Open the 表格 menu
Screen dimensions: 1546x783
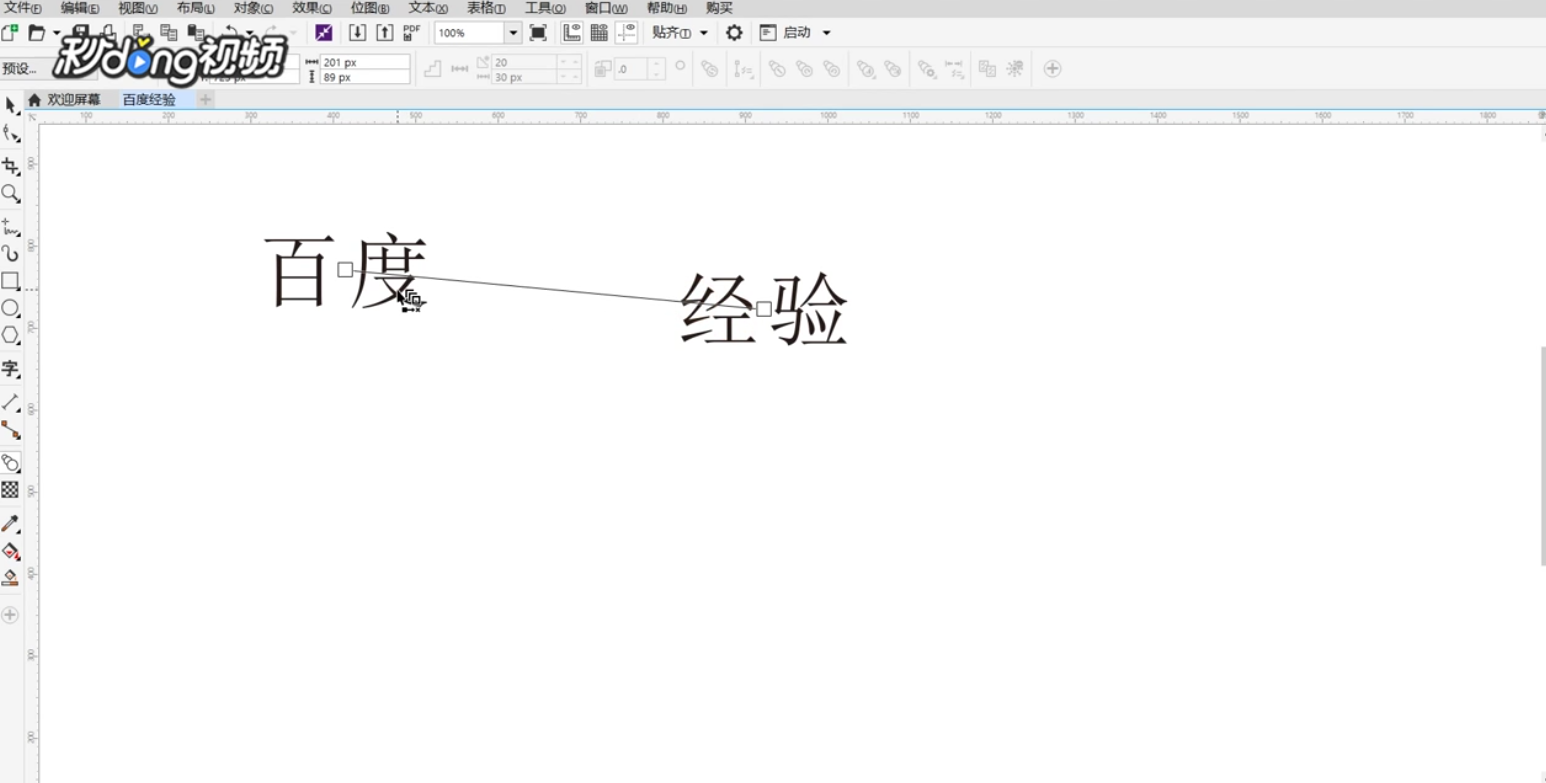tap(486, 8)
